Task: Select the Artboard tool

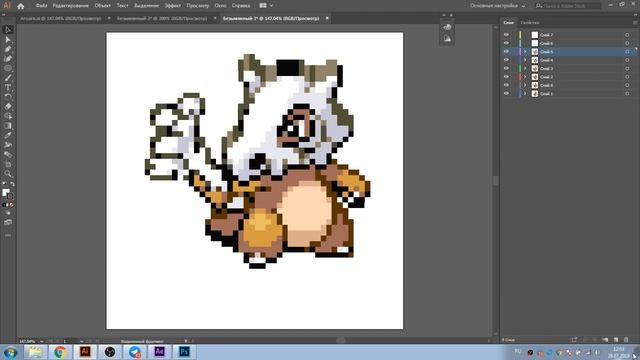Action: pyautogui.click(x=8, y=164)
